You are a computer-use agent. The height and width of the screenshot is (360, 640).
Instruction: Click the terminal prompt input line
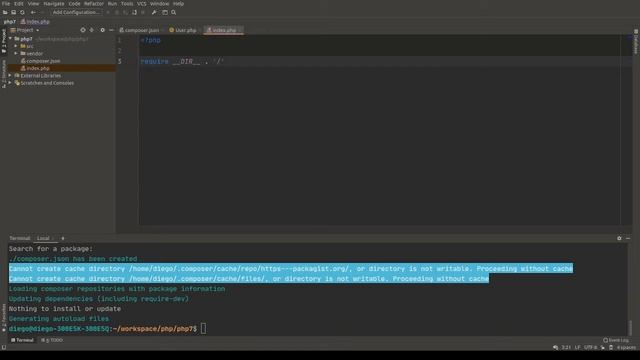(x=108, y=329)
